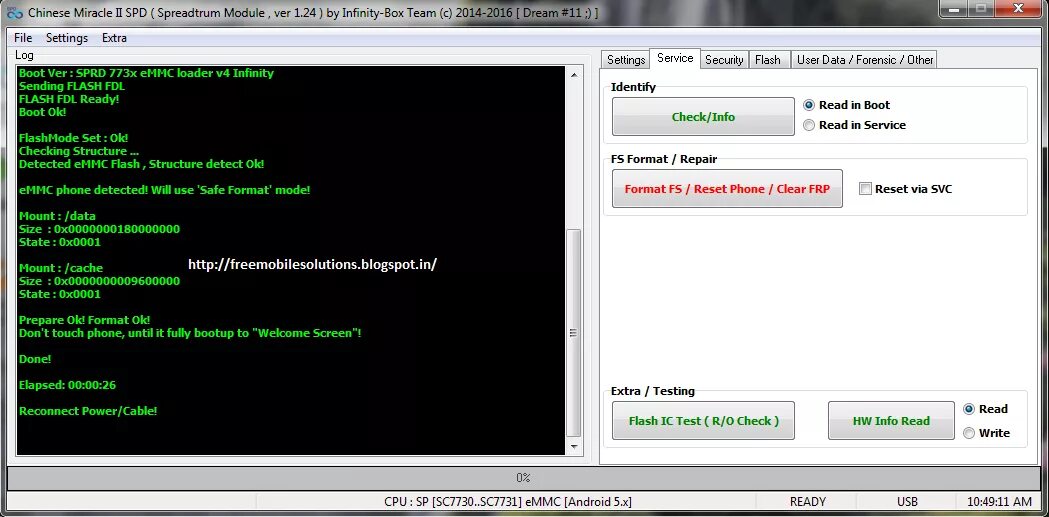Click log line 'Size : 0x0000000180000000'
The width and height of the screenshot is (1049, 517).
(99, 229)
